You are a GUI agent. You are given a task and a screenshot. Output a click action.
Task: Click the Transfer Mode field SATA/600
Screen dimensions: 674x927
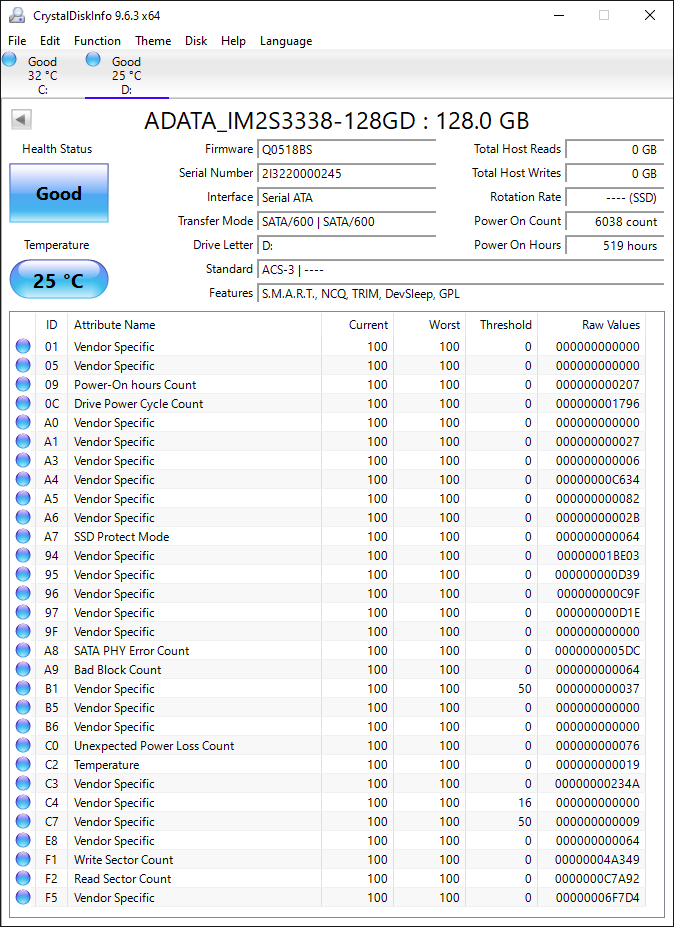tap(346, 221)
